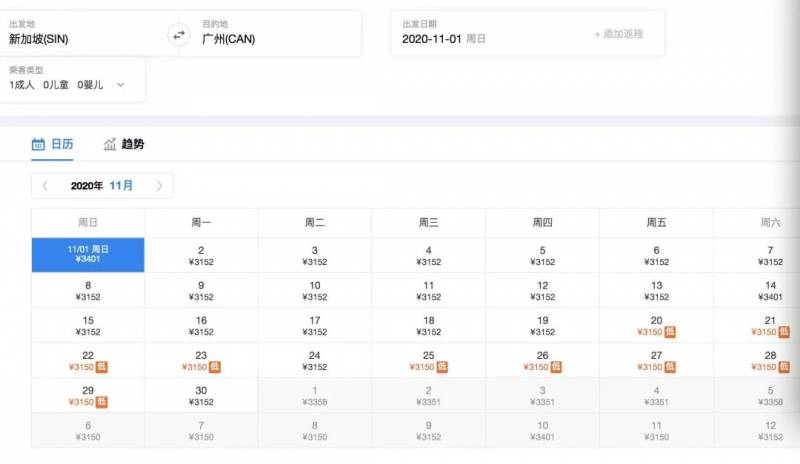Expand passenger type dropdown chevron

(120, 85)
